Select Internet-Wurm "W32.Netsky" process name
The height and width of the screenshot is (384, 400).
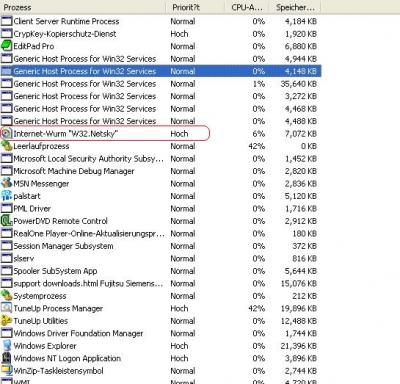[x=66, y=134]
